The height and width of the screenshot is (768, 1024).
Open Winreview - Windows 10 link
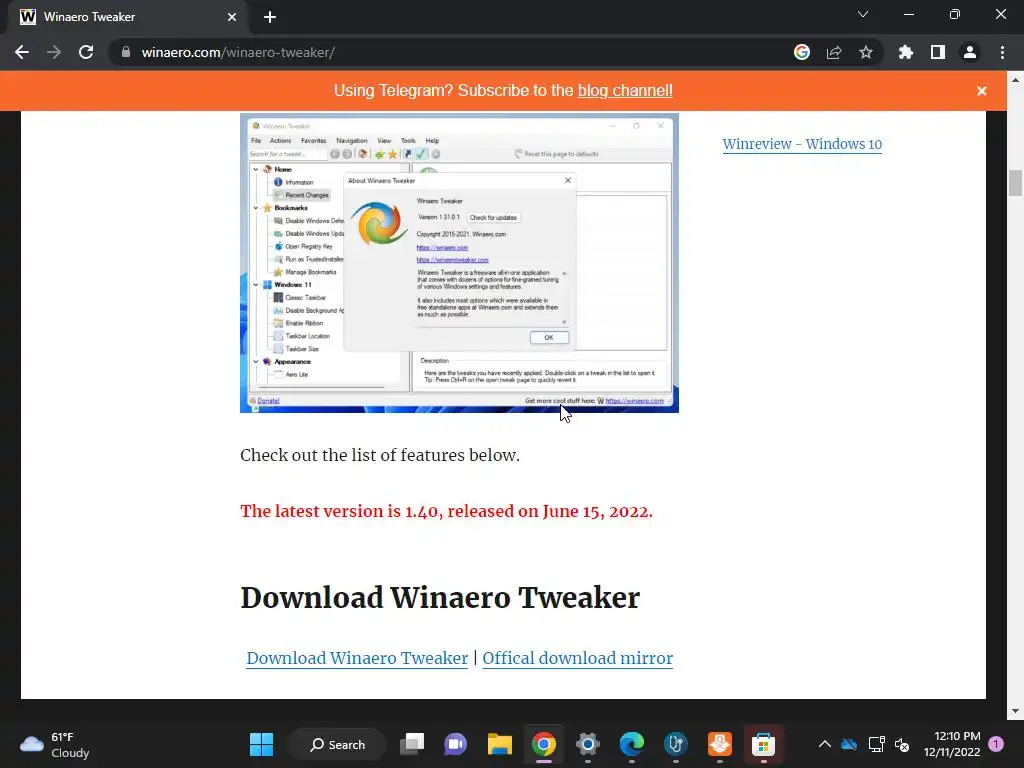pyautogui.click(x=802, y=144)
